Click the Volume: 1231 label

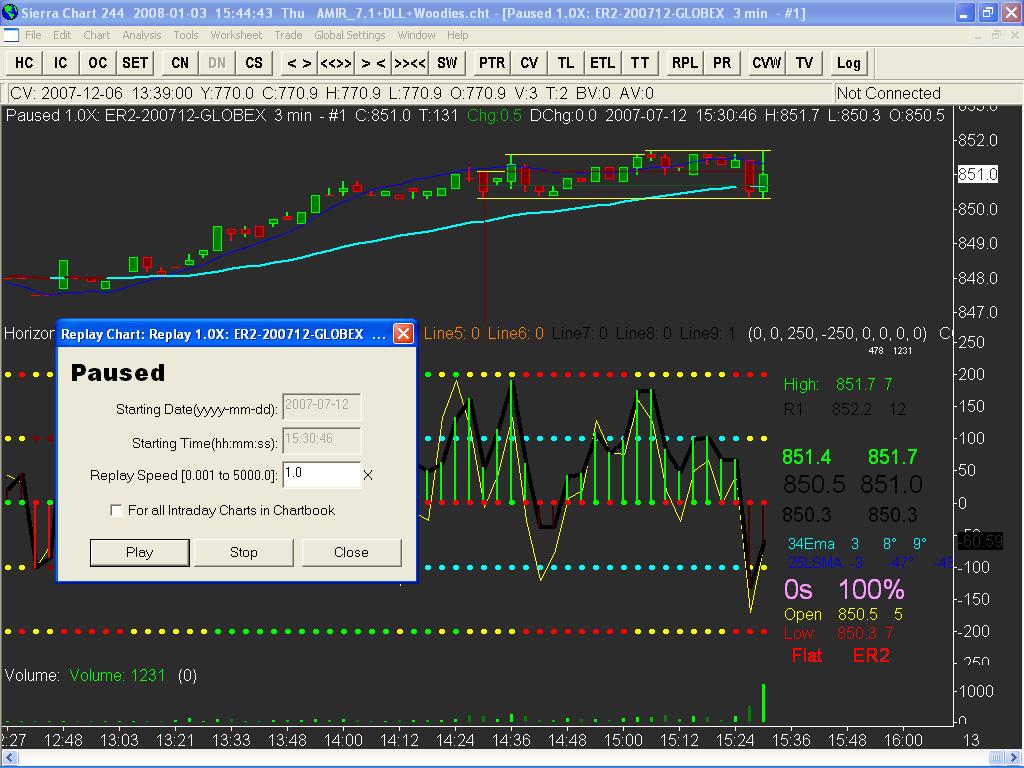tap(118, 675)
